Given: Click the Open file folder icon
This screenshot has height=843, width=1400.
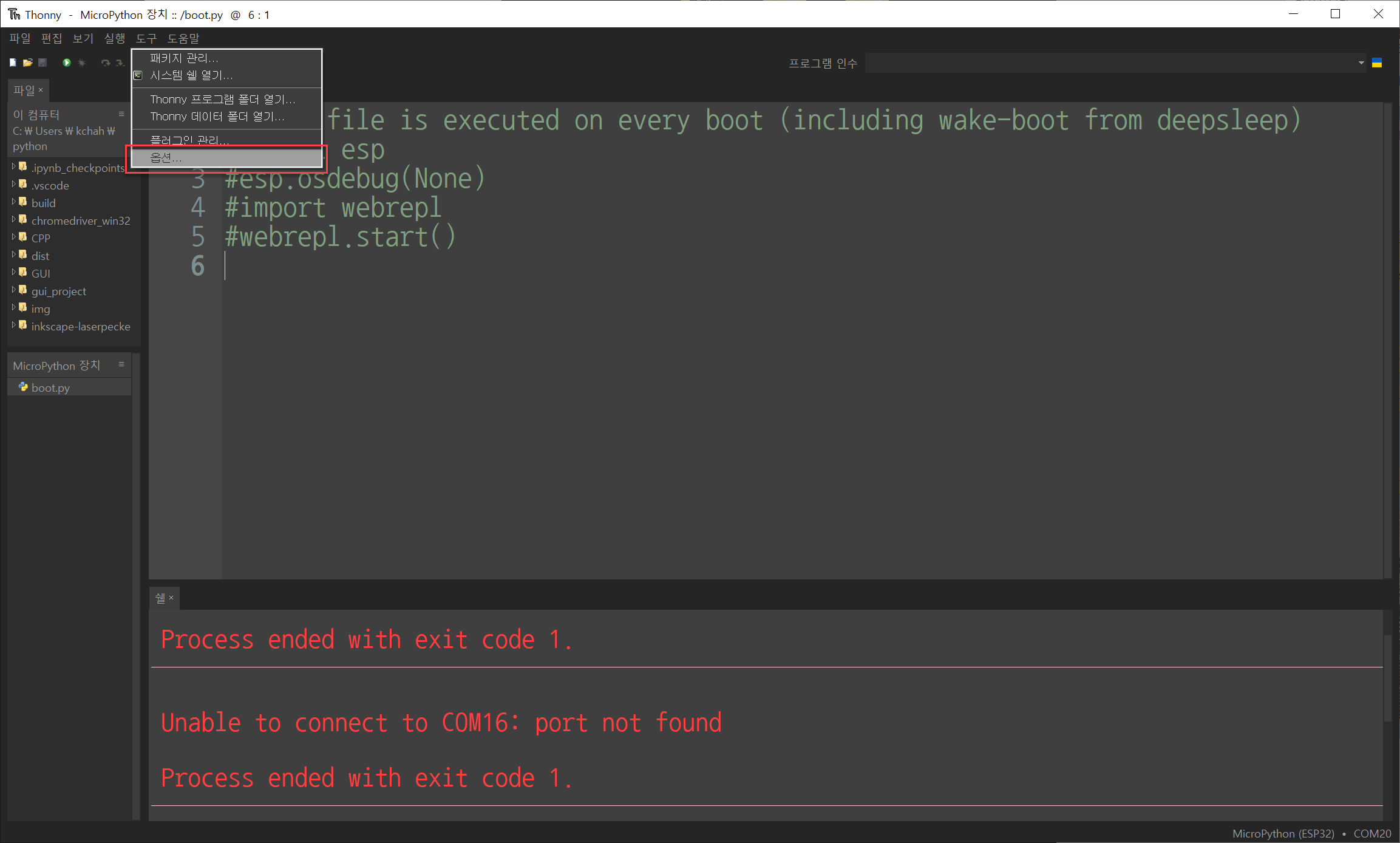Looking at the screenshot, I should (28, 63).
